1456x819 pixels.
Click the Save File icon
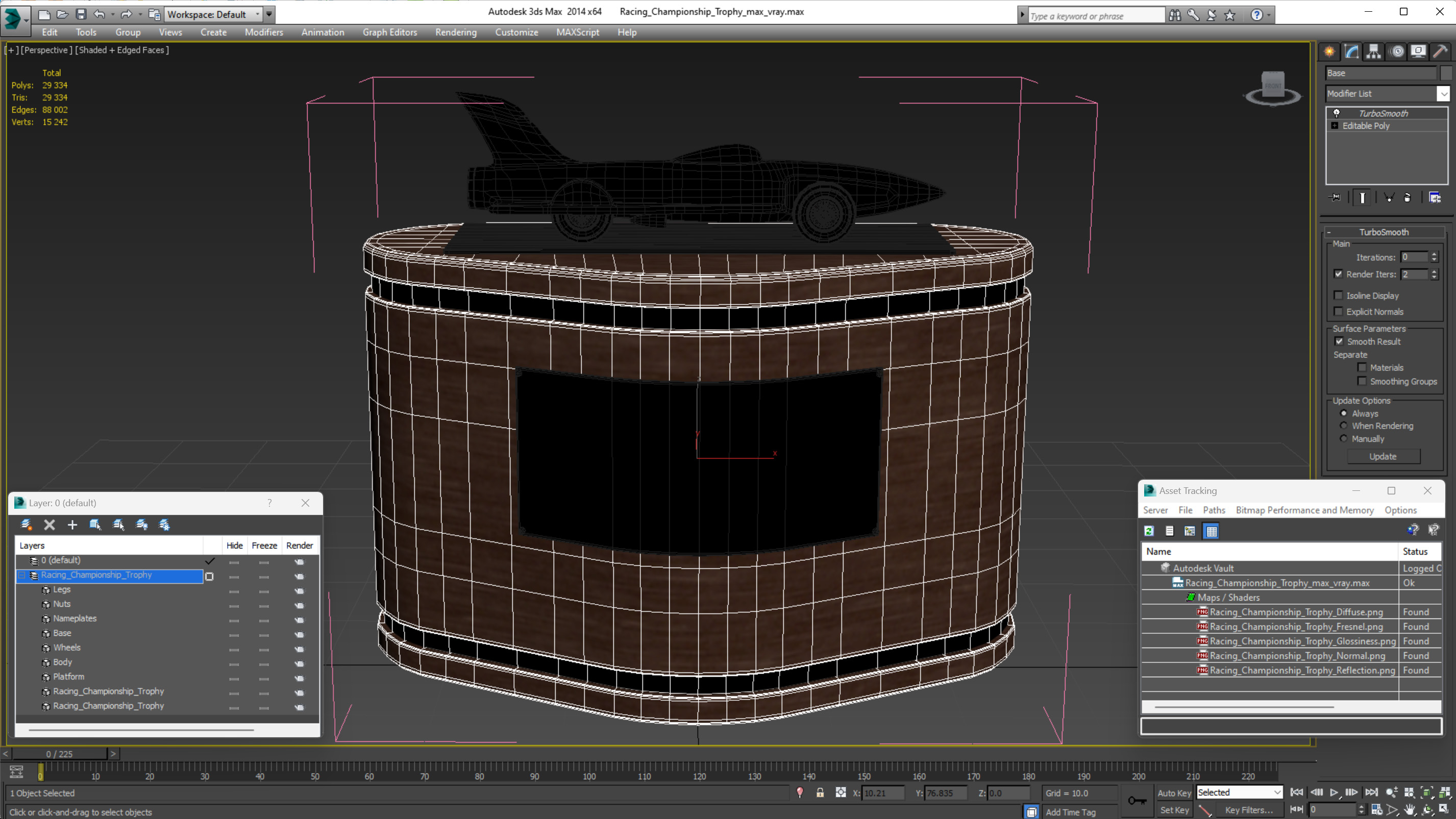point(81,14)
